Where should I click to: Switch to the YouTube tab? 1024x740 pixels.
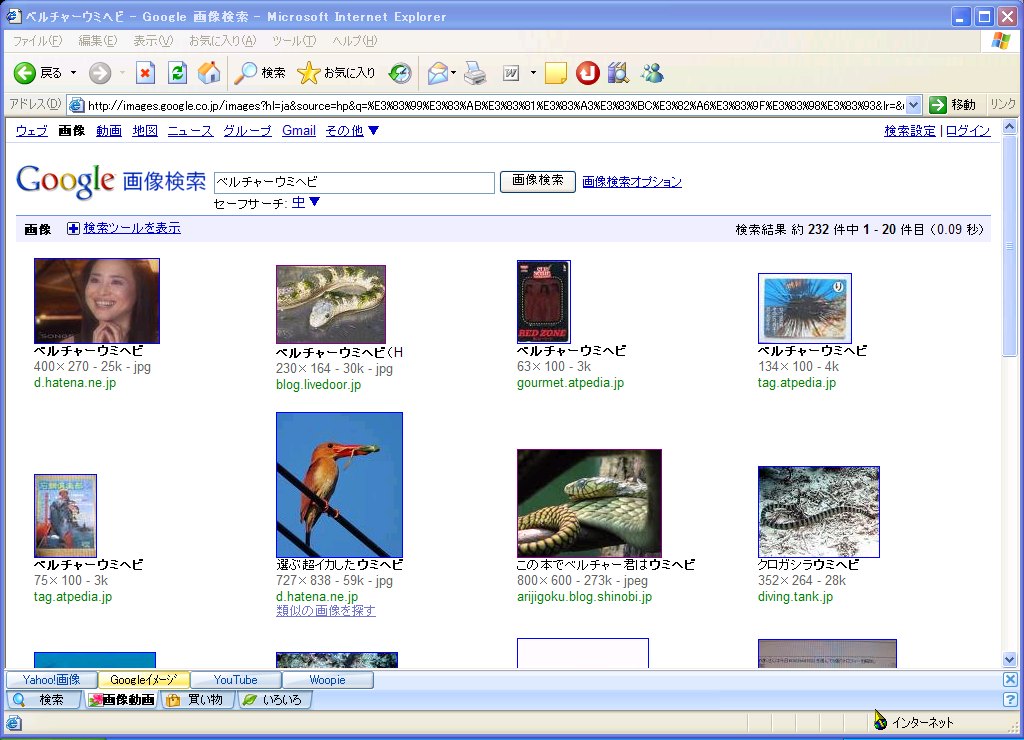(x=235, y=680)
